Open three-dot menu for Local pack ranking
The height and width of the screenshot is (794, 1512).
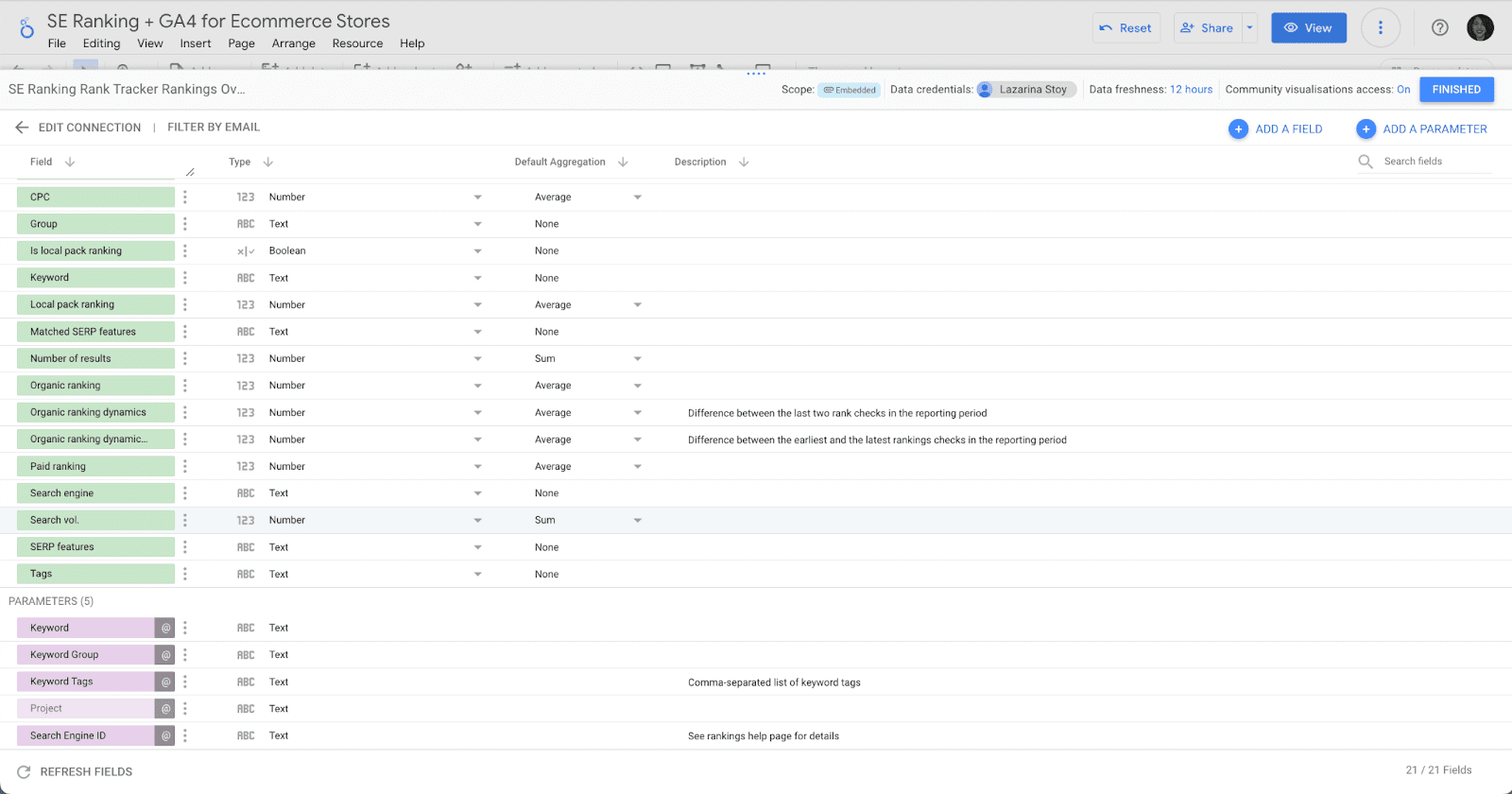pos(185,304)
